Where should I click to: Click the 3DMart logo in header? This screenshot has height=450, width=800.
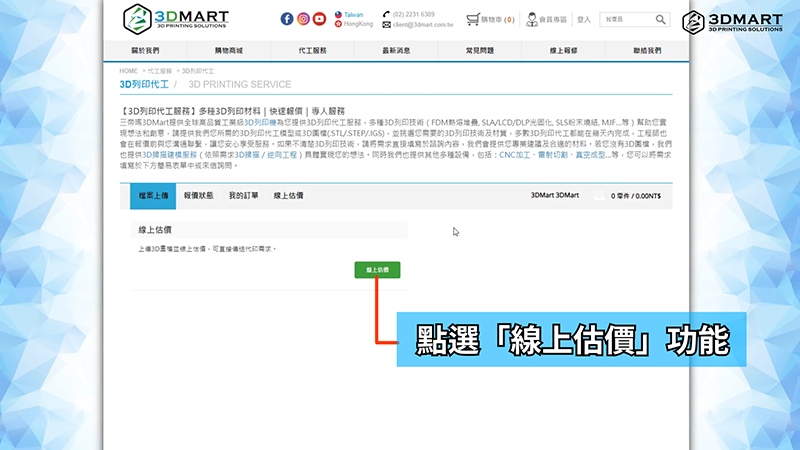point(175,19)
